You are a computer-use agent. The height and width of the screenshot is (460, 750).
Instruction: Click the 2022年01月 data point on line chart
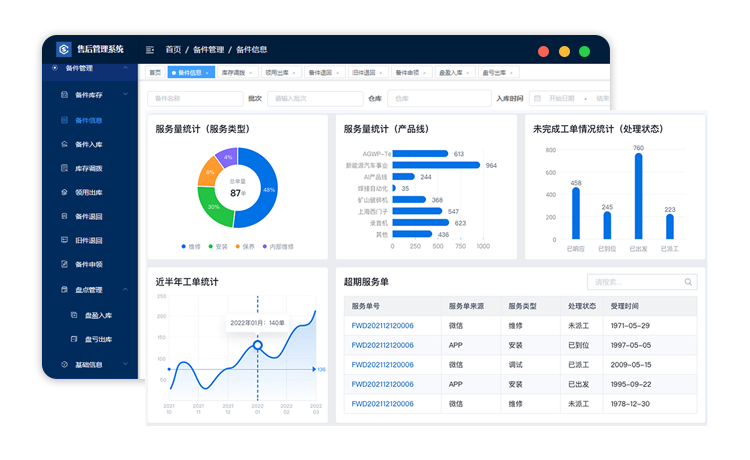(258, 345)
